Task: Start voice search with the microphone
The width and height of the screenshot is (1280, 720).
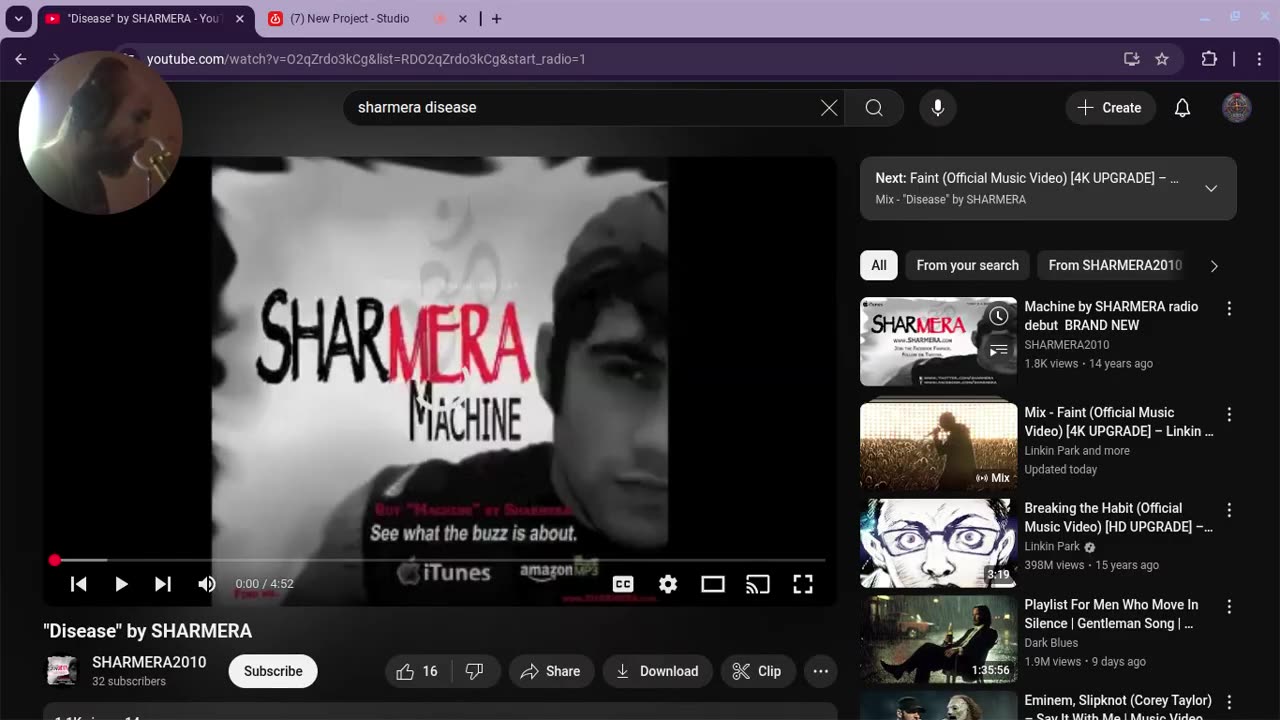Action: point(938,107)
